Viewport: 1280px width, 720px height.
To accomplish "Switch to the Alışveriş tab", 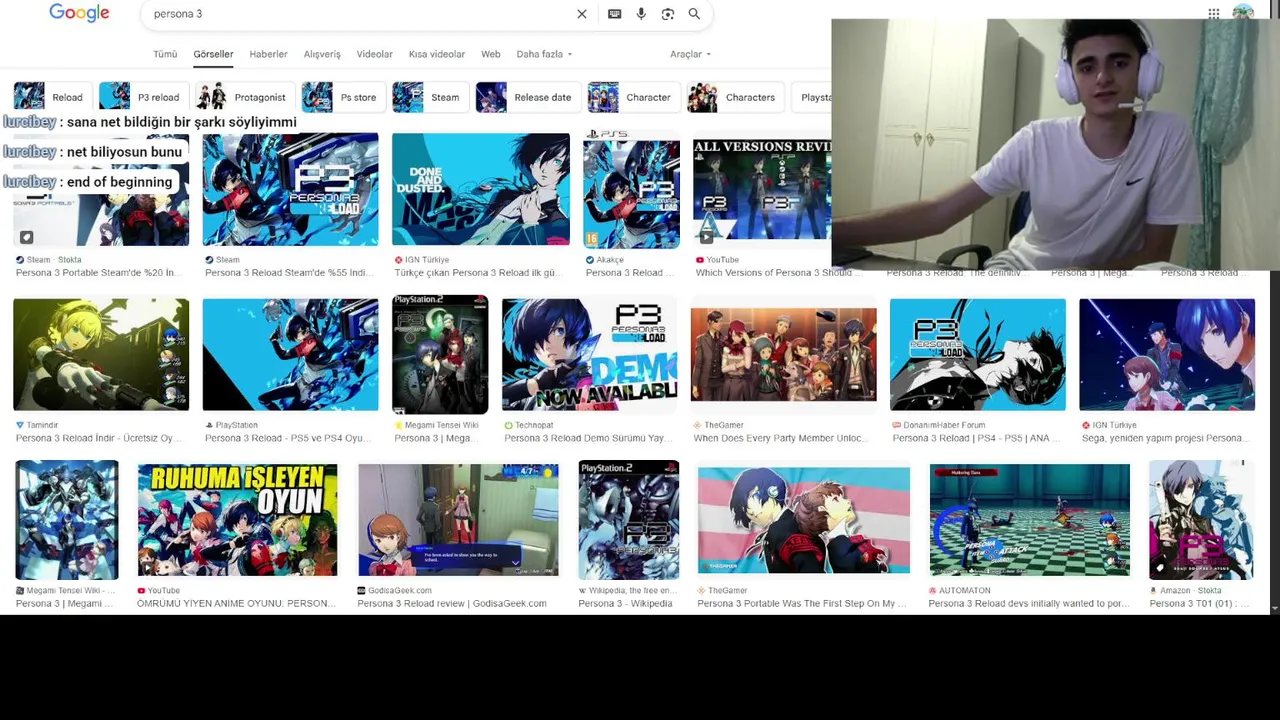I will [x=322, y=54].
